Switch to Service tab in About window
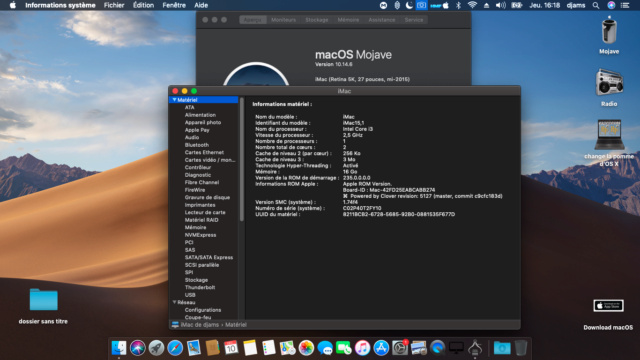 pos(414,20)
